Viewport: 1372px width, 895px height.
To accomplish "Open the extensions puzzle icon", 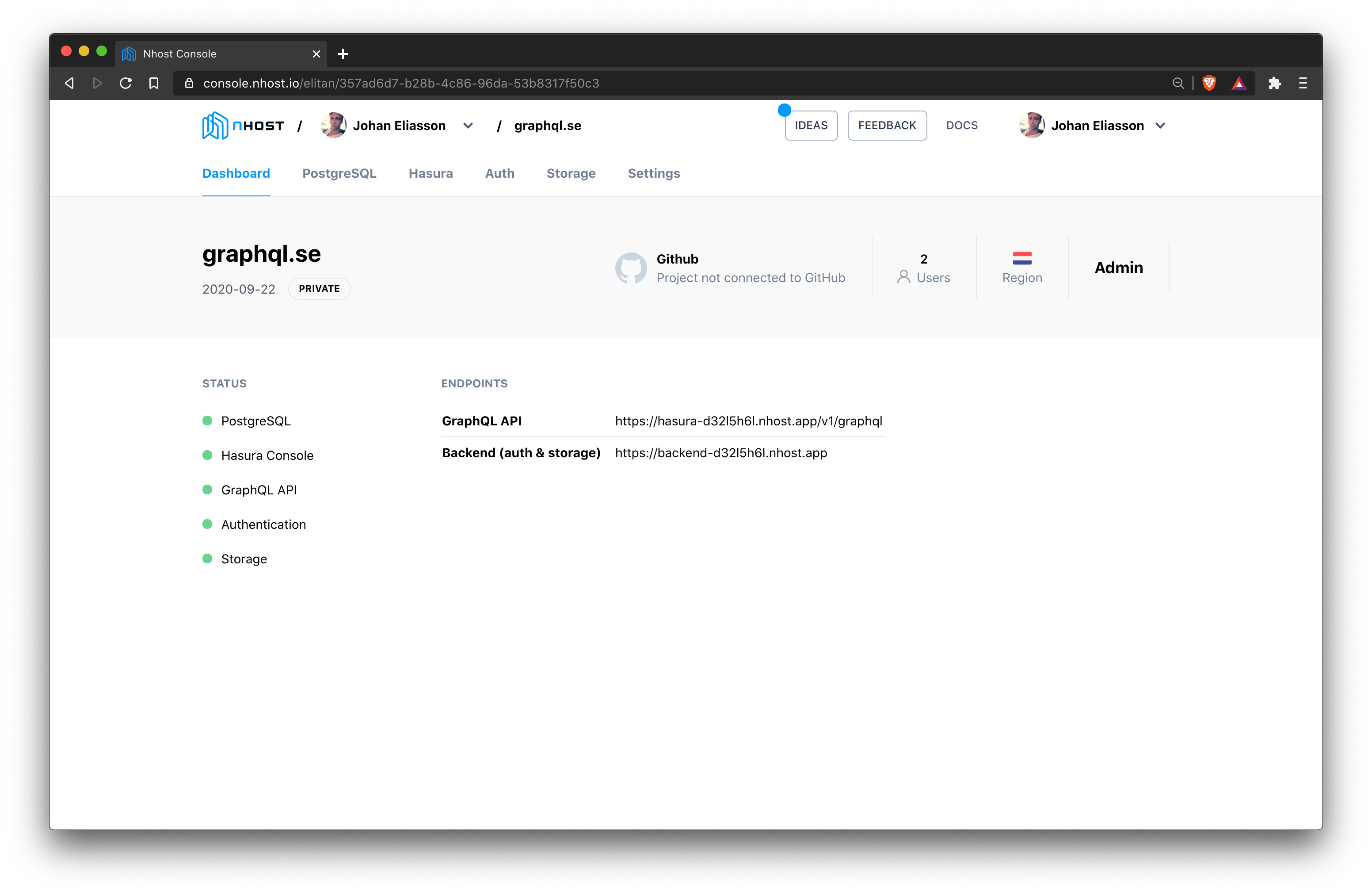I will [1274, 83].
